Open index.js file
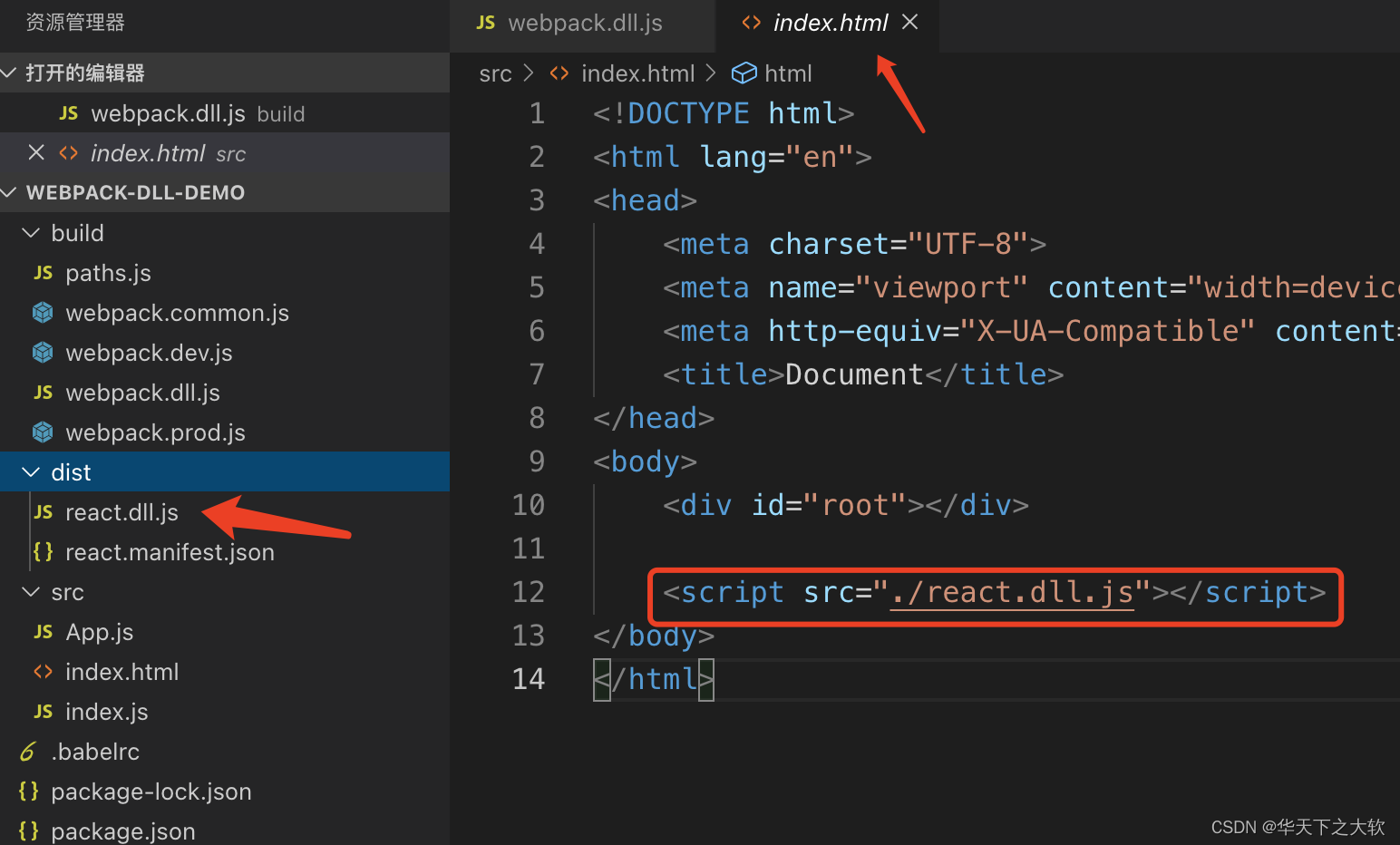This screenshot has width=1400, height=845. [x=225, y=712]
